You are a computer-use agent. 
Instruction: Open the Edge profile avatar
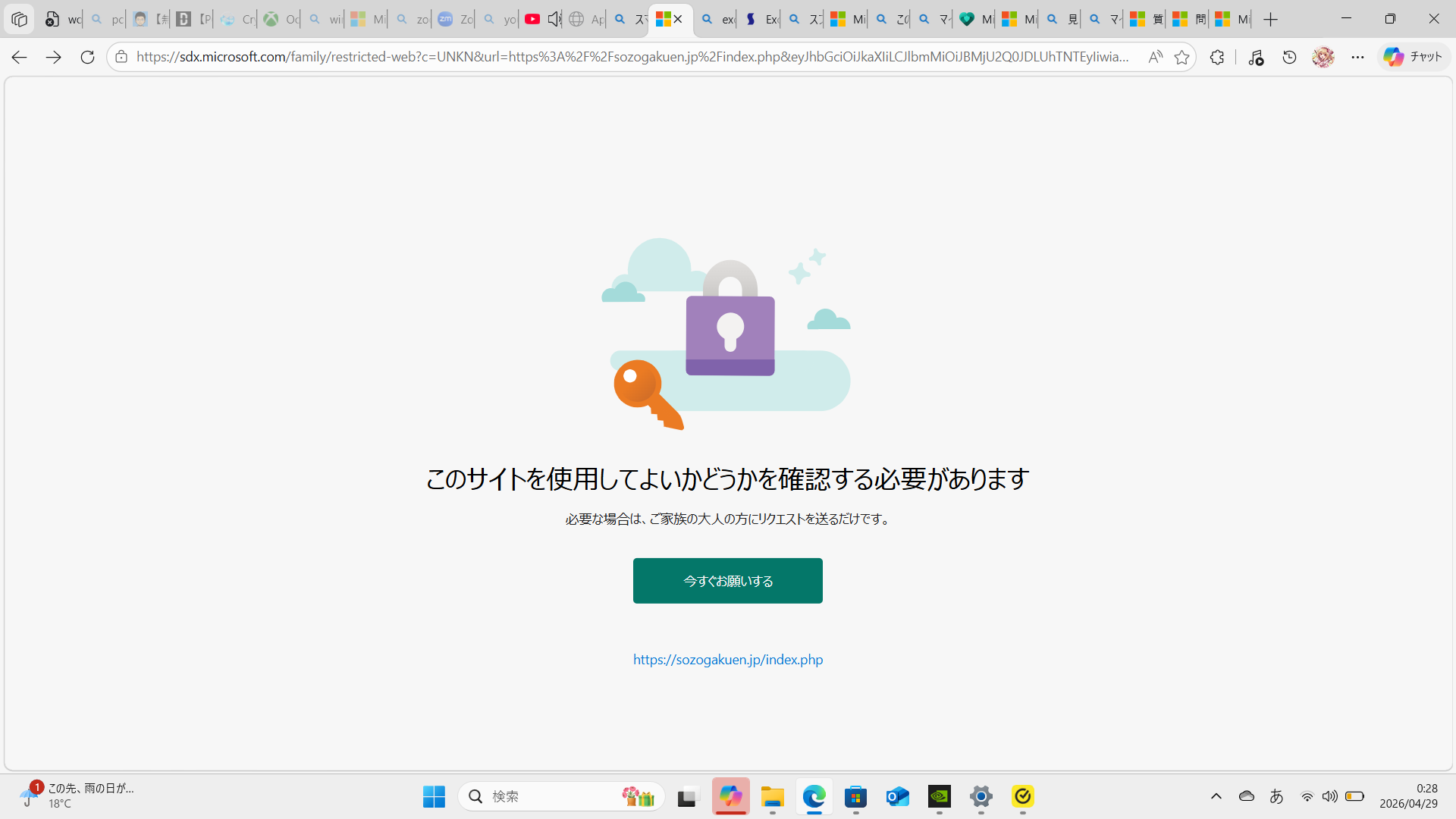coord(1323,57)
